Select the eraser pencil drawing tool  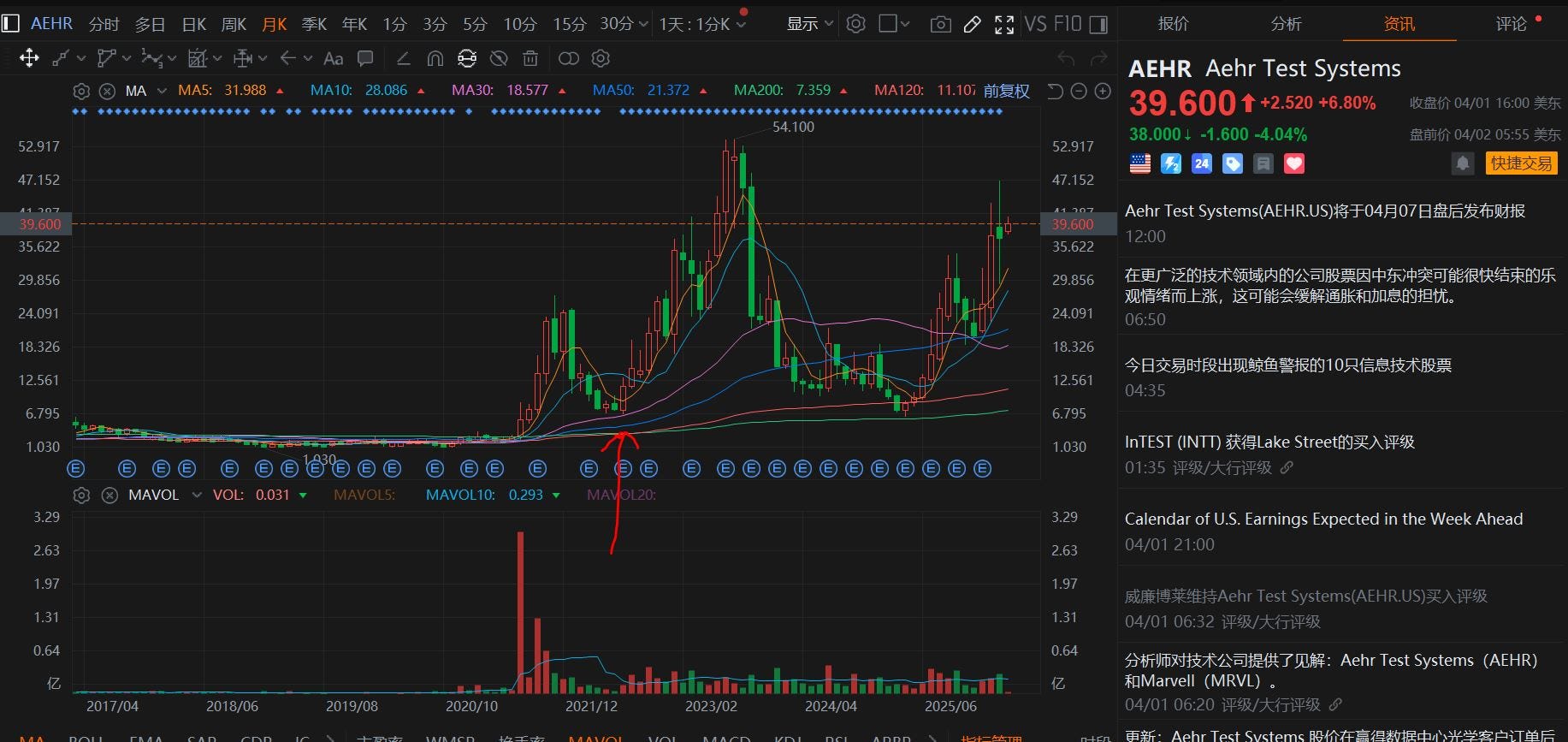(404, 58)
